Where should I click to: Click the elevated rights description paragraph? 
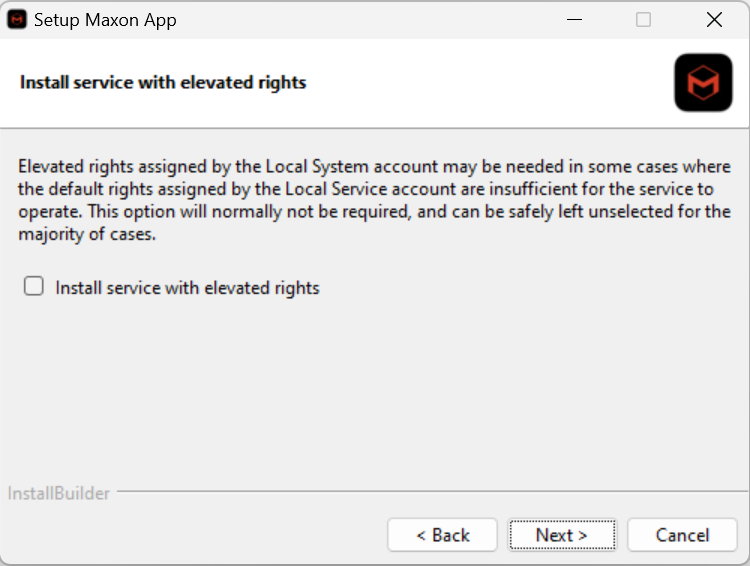coord(374,201)
